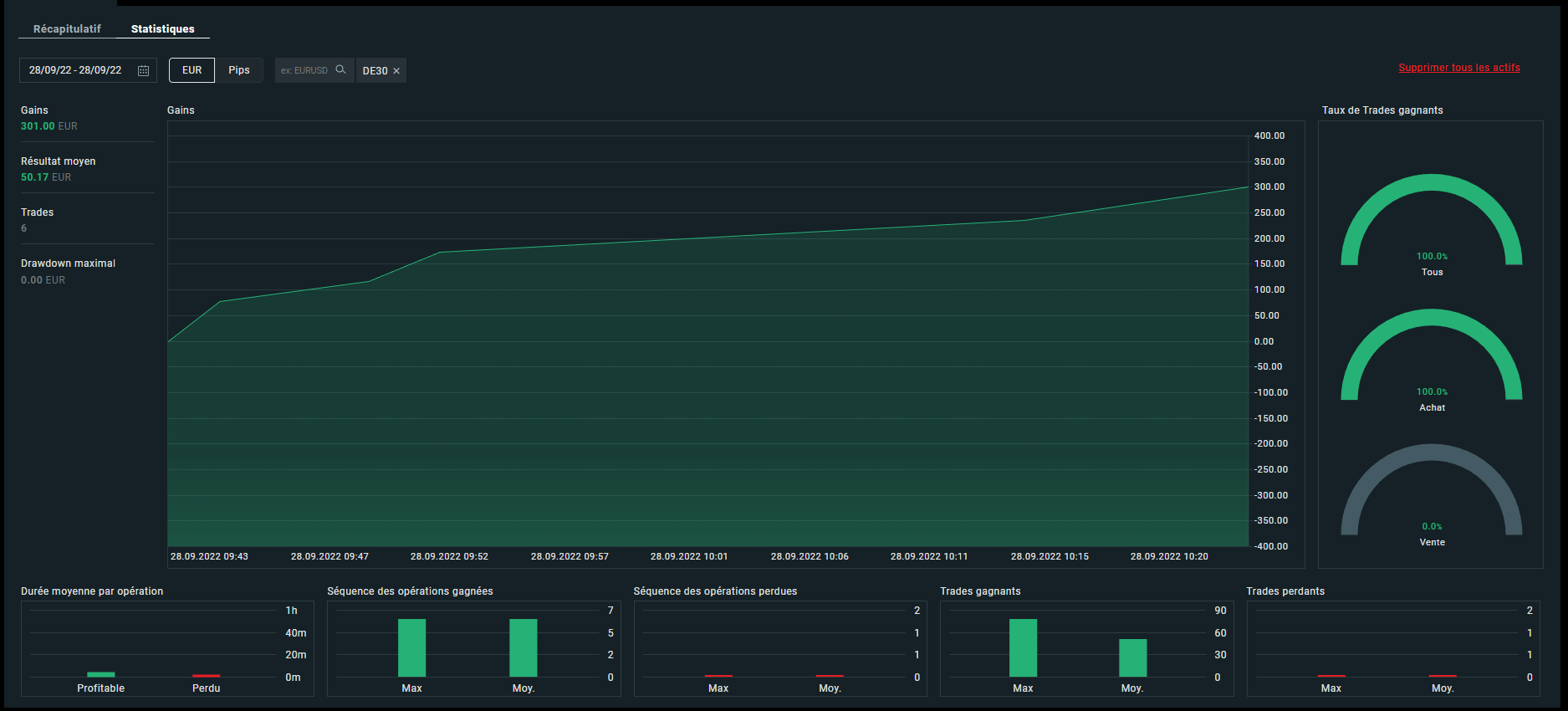Click Max bar in Séquence des opérations gagnées
The image size is (1568, 711).
tap(411, 647)
